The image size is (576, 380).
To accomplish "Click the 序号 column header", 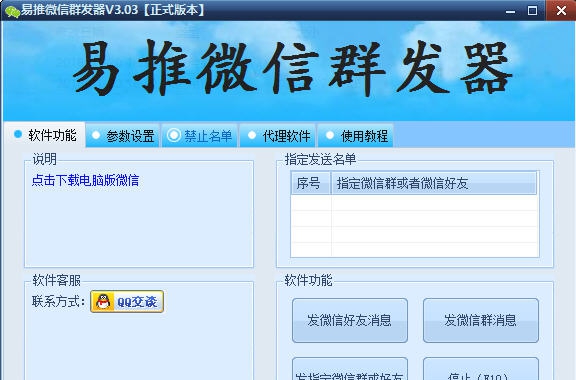I will 311,183.
